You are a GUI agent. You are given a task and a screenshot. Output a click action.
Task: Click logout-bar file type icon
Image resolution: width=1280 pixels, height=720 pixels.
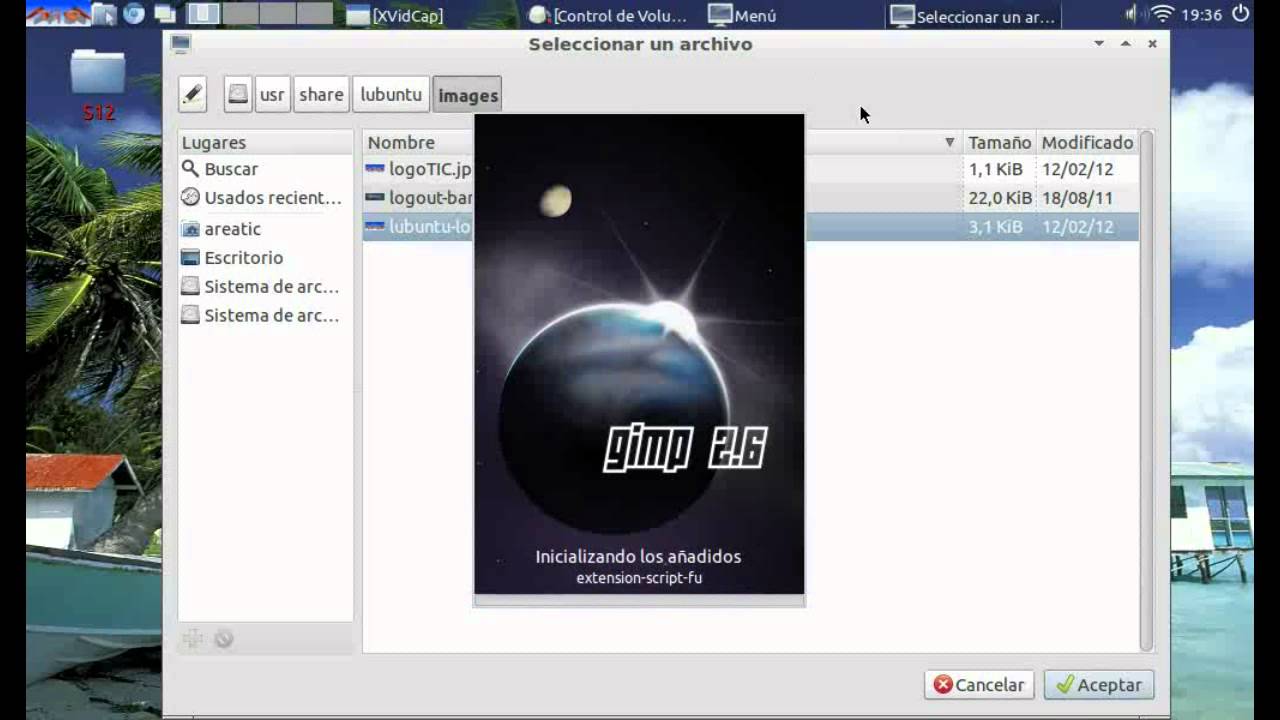click(x=375, y=198)
